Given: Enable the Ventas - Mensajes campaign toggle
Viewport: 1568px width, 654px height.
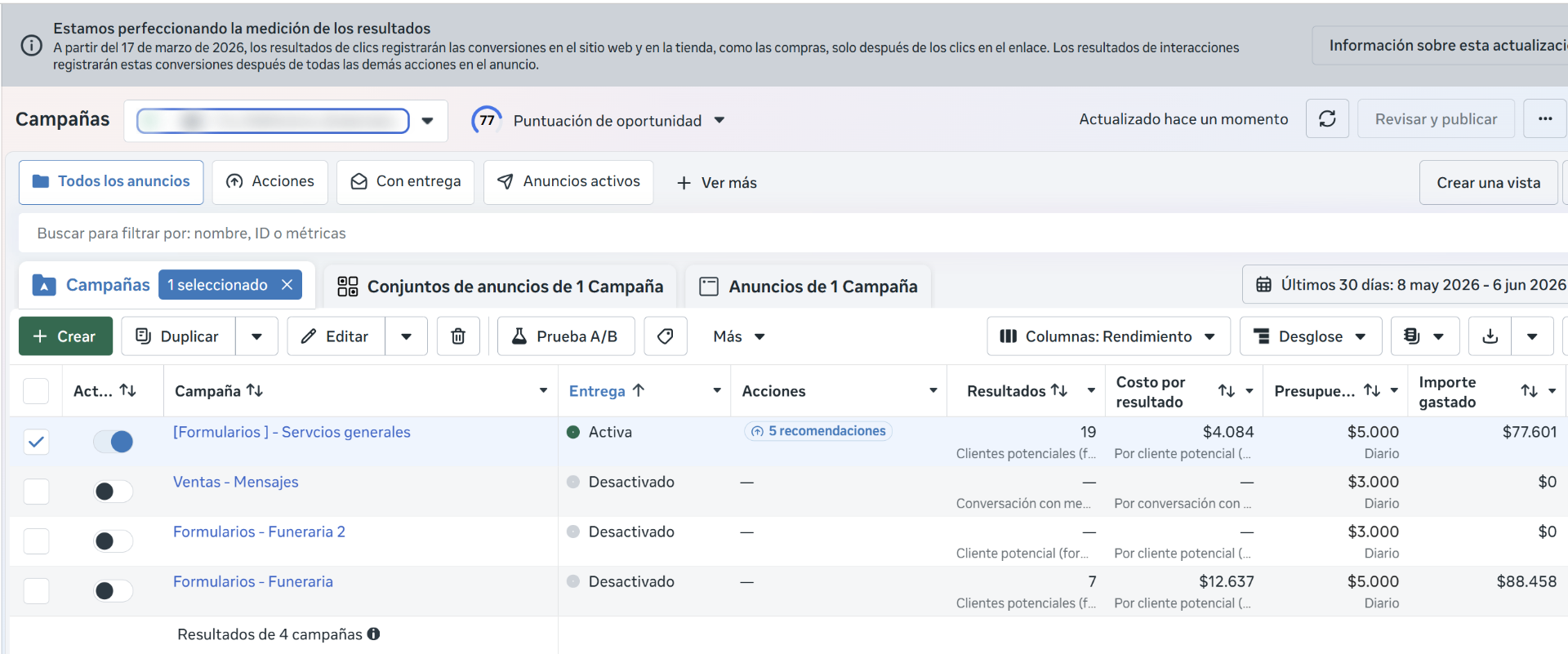Looking at the screenshot, I should click(114, 492).
